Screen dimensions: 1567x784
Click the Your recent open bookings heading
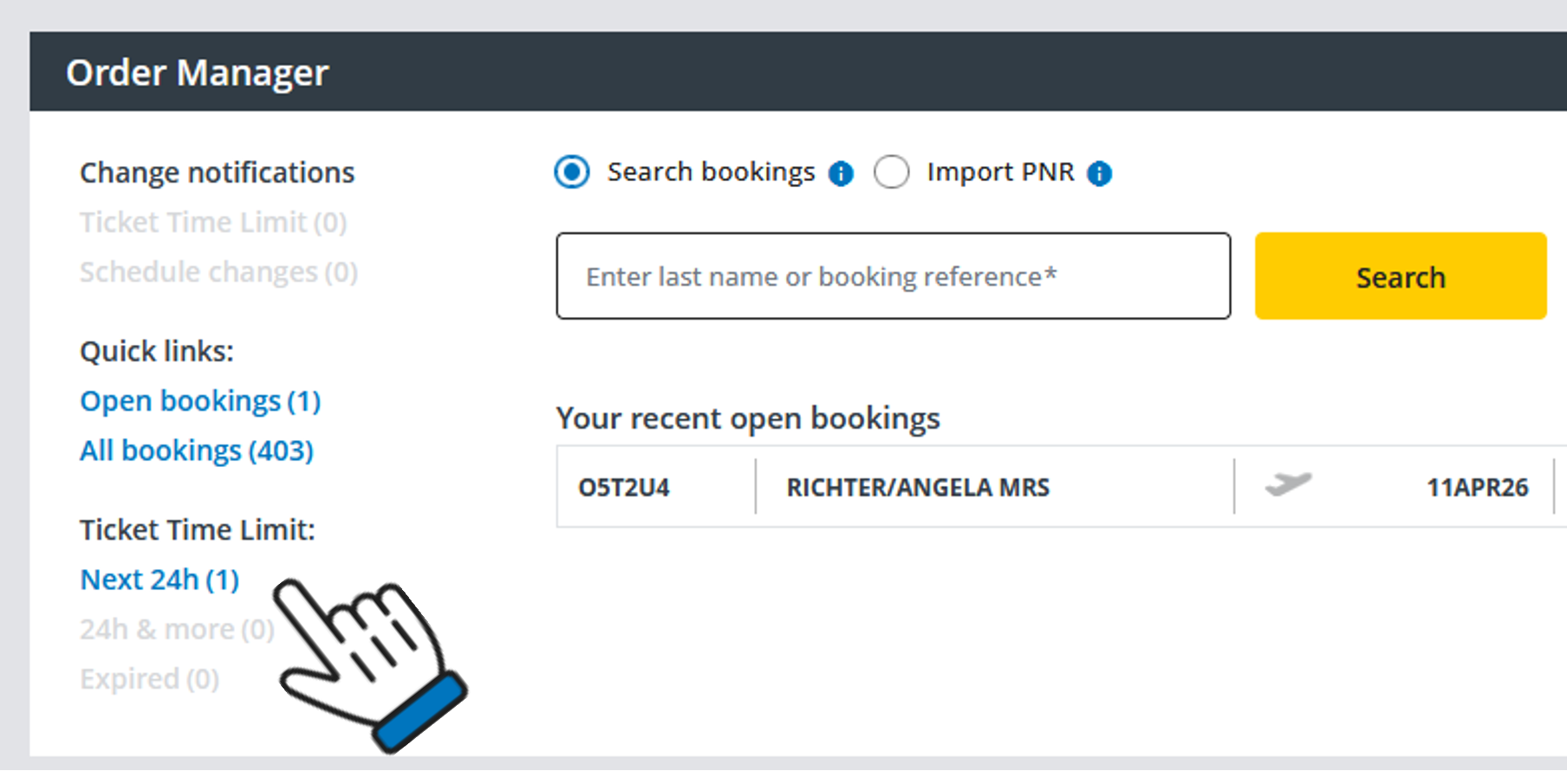coord(749,418)
